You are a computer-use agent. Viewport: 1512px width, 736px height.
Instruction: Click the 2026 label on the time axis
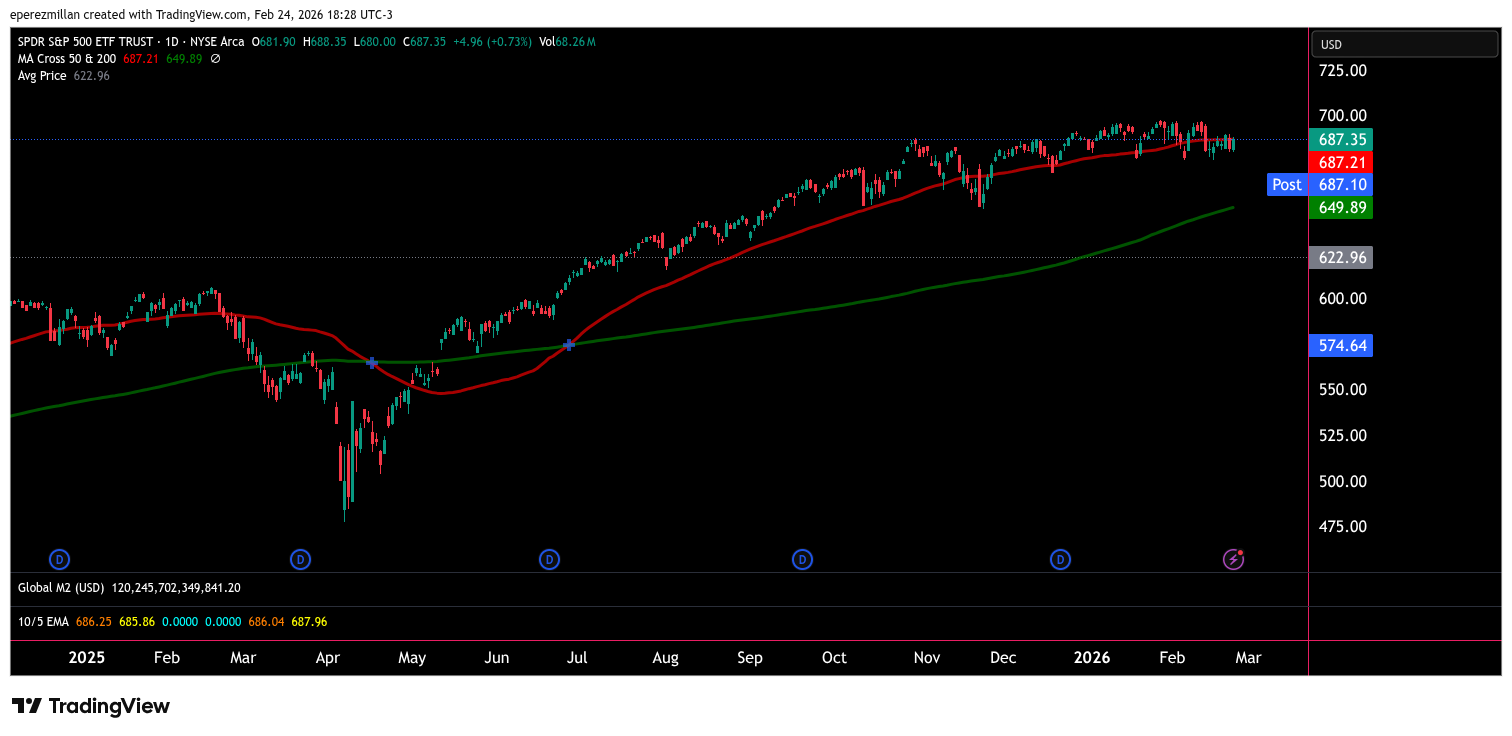pos(1091,658)
